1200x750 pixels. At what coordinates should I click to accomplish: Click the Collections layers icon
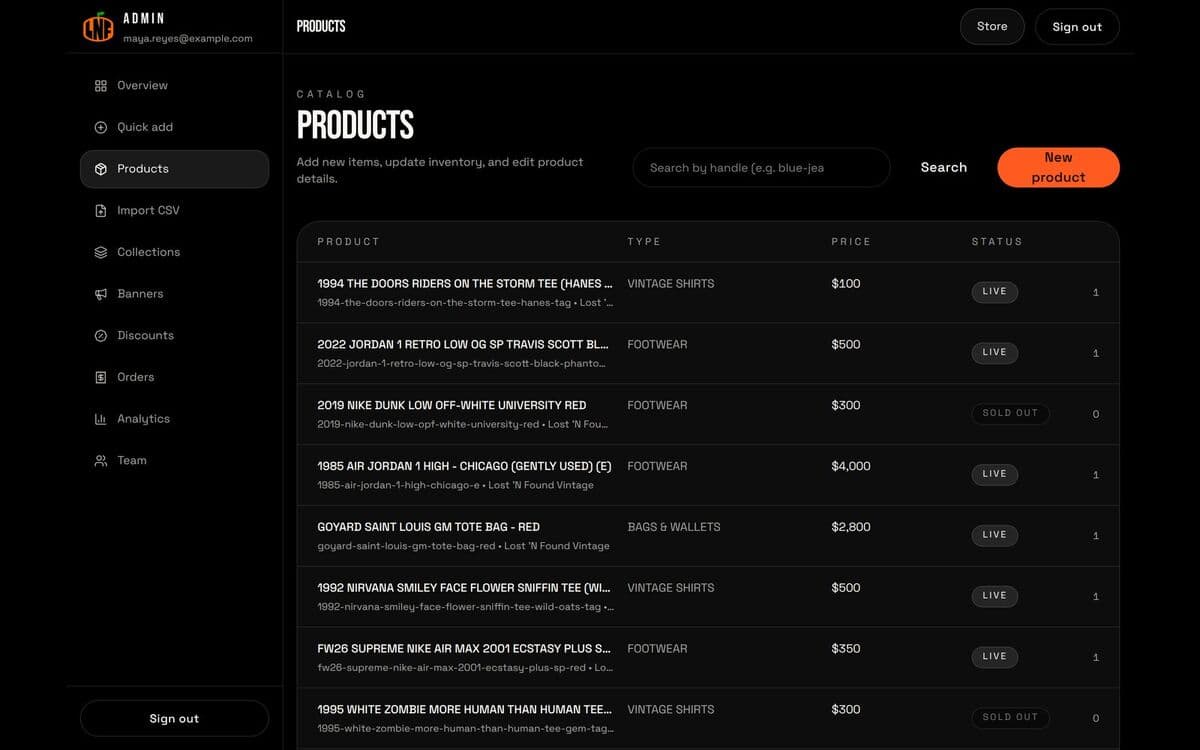pos(100,252)
